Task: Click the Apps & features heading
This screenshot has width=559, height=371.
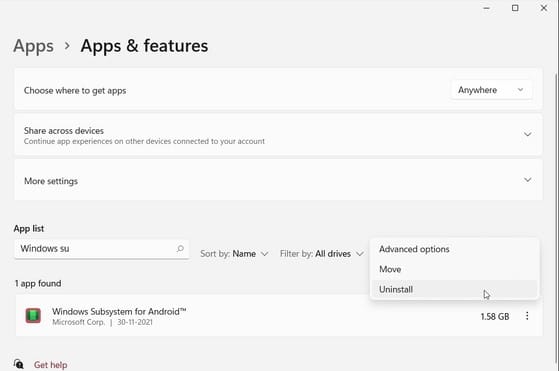Action: [x=144, y=46]
